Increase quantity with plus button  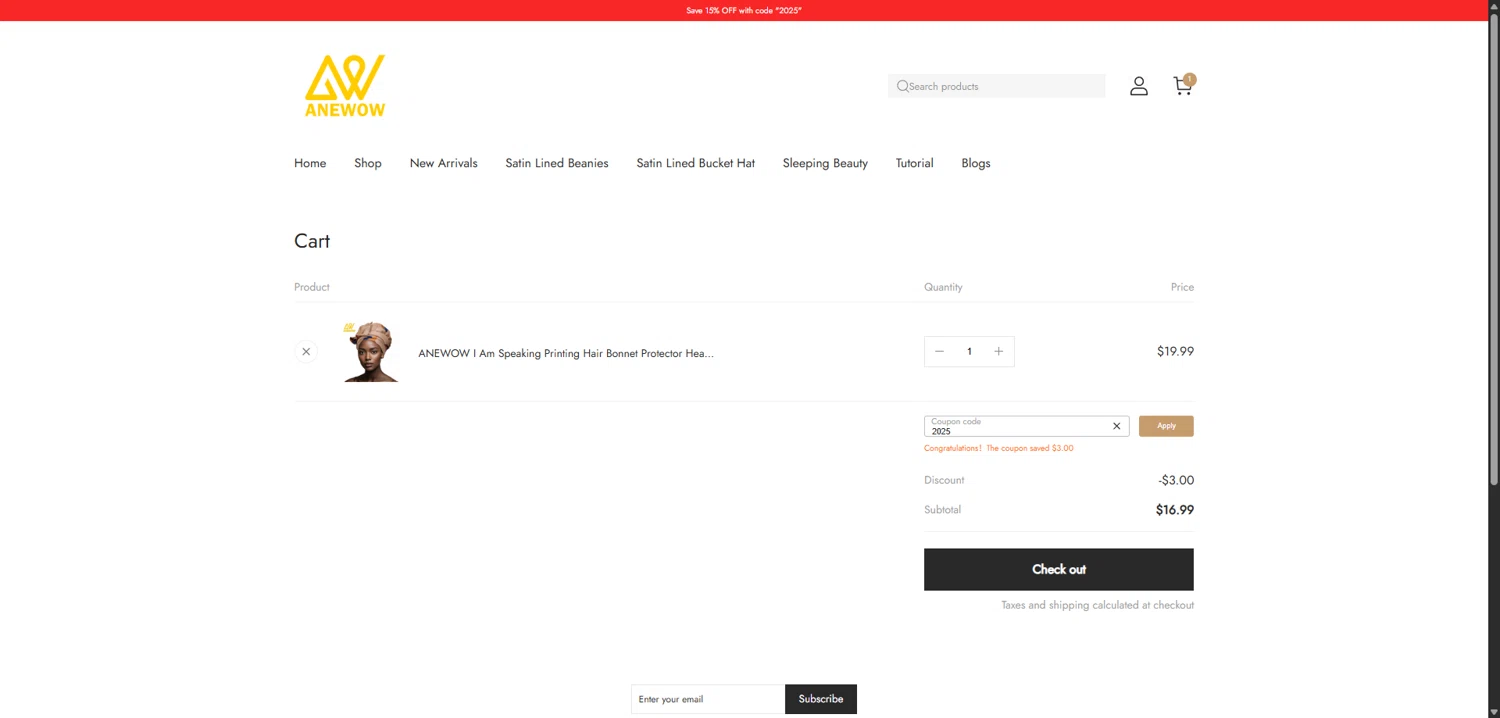(x=998, y=351)
